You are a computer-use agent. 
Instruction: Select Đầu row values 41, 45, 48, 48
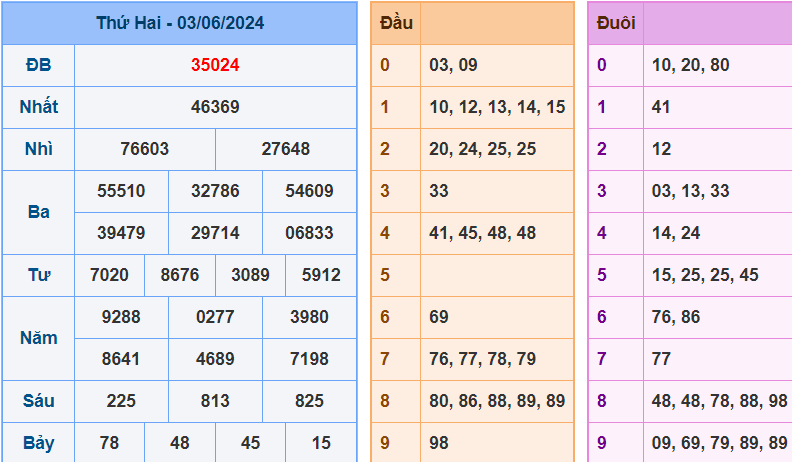482,233
